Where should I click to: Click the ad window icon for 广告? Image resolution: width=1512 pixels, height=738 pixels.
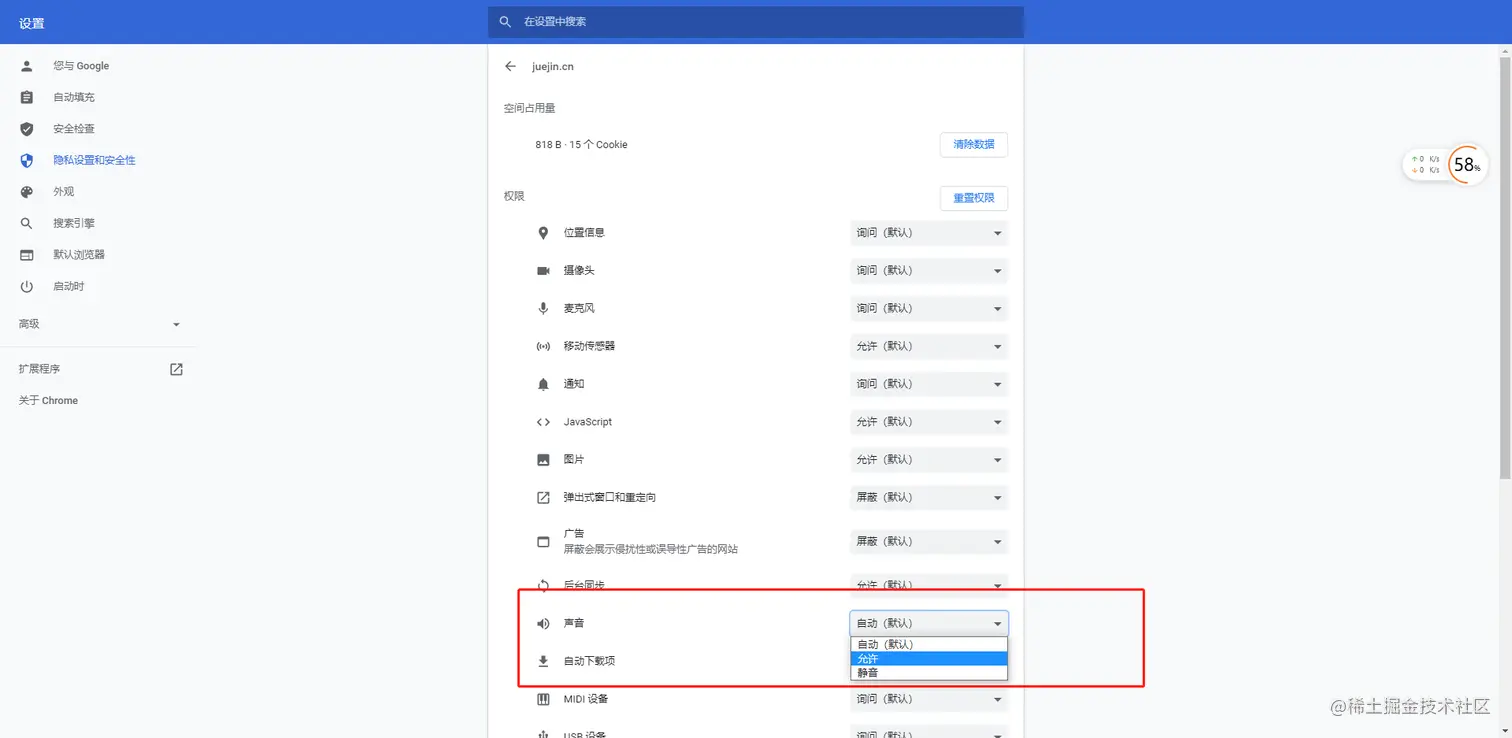[543, 541]
